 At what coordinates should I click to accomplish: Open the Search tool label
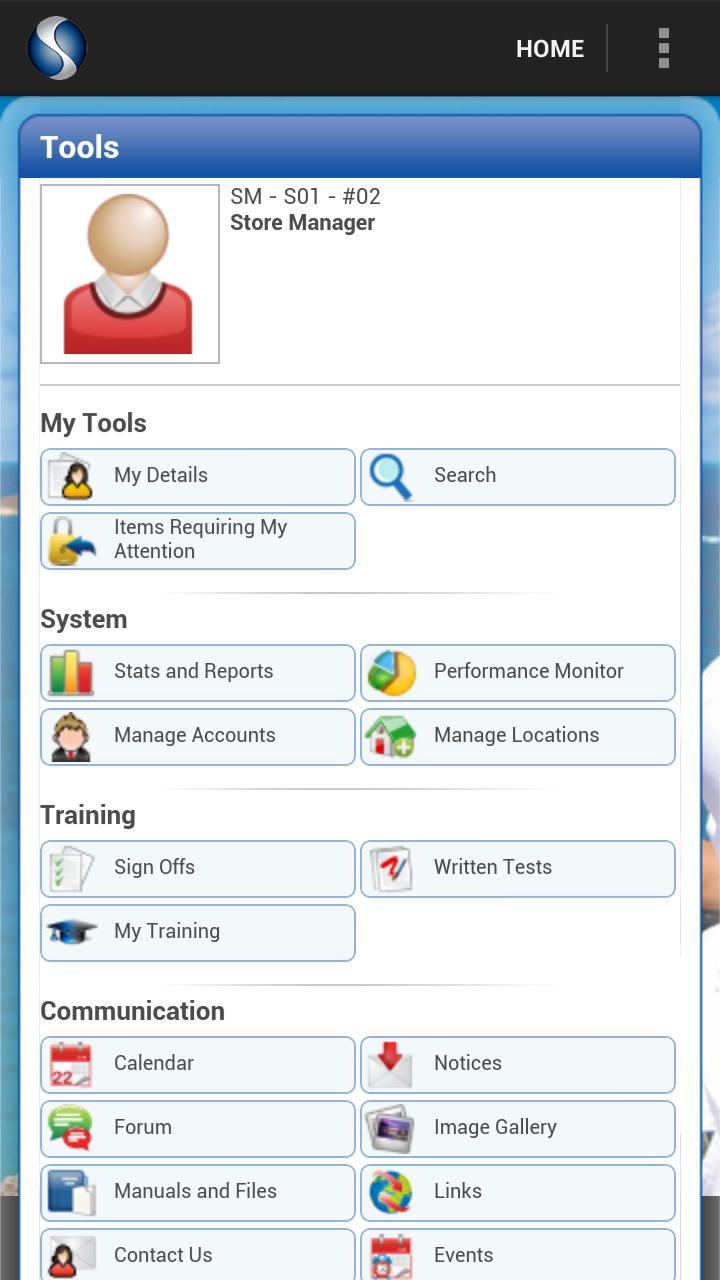click(465, 475)
